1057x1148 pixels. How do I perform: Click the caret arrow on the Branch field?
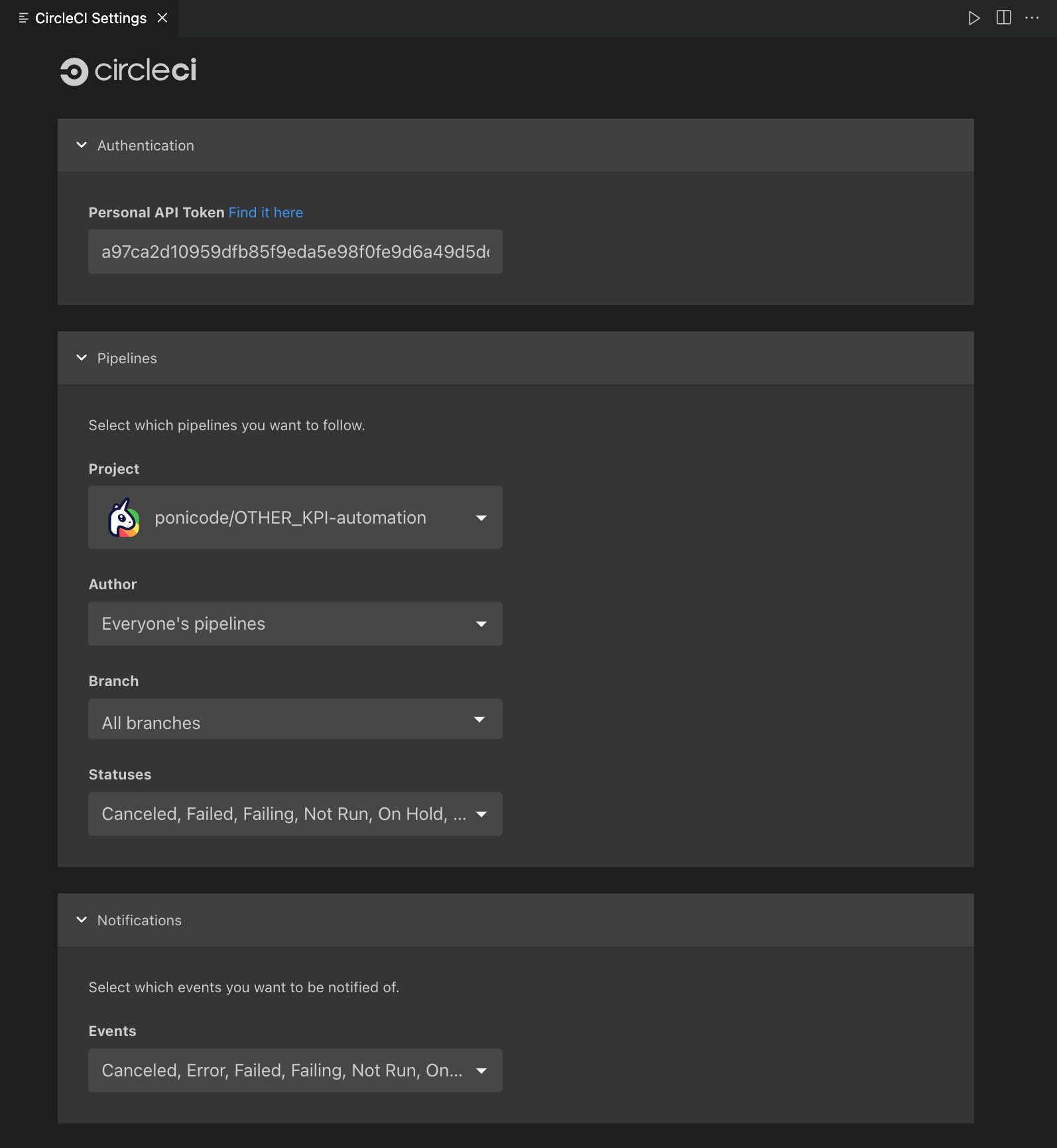tap(479, 719)
